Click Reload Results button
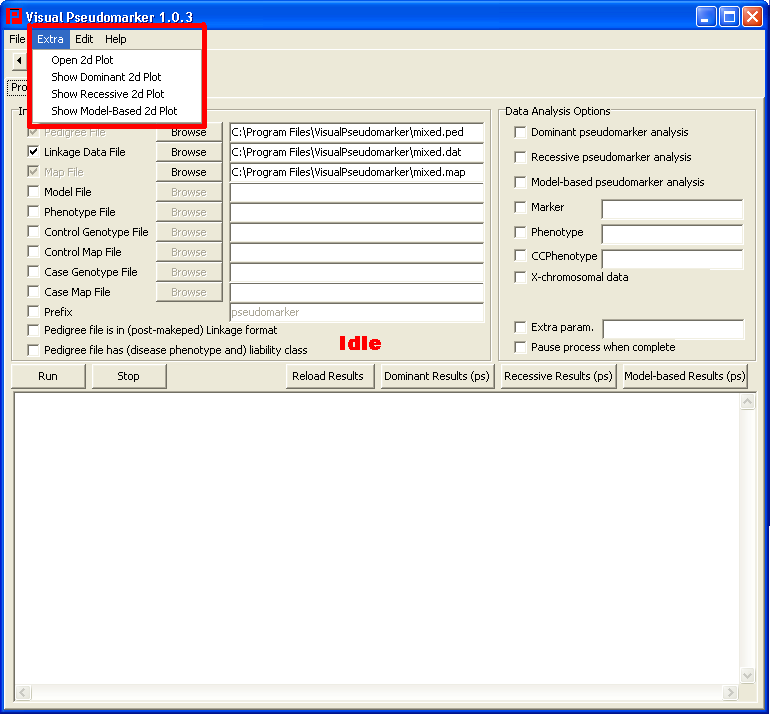Screen dimensions: 770x714 click(x=330, y=376)
